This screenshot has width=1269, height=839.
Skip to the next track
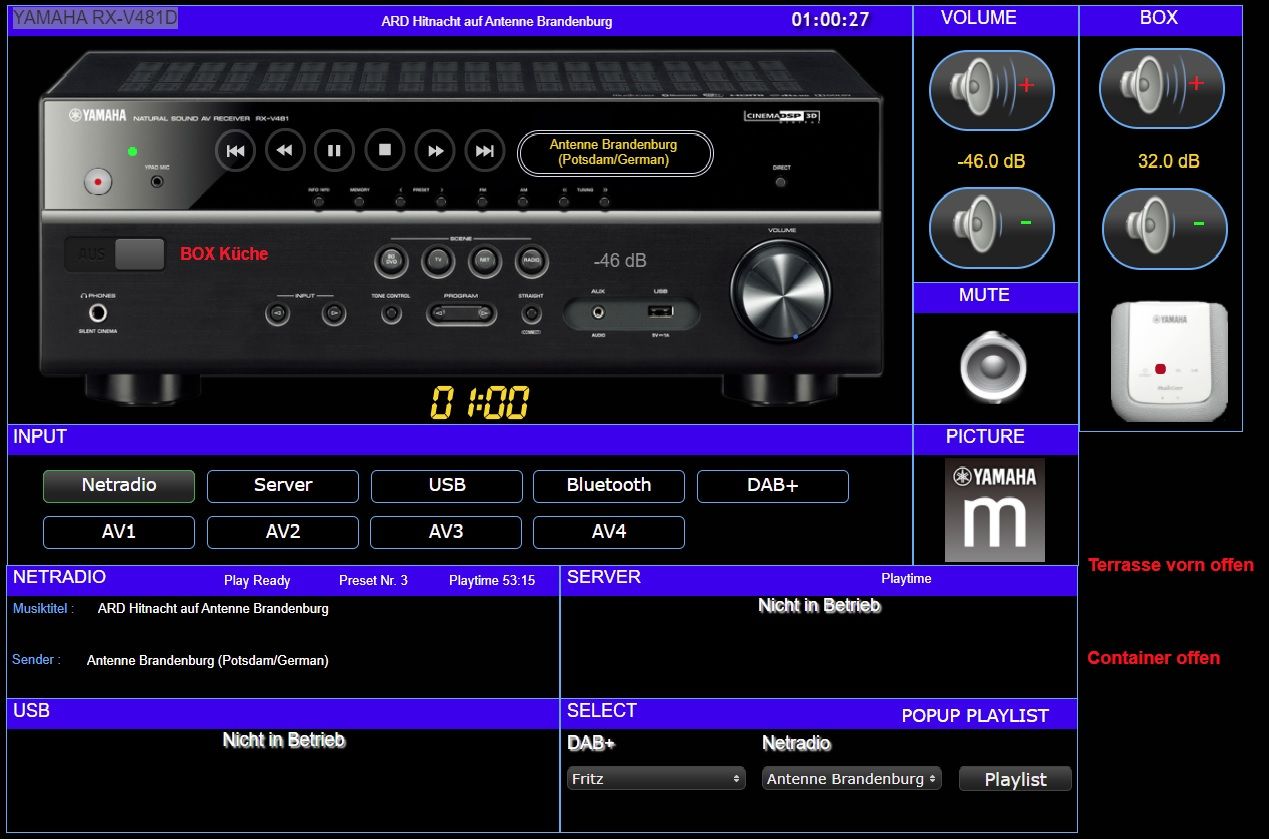485,151
